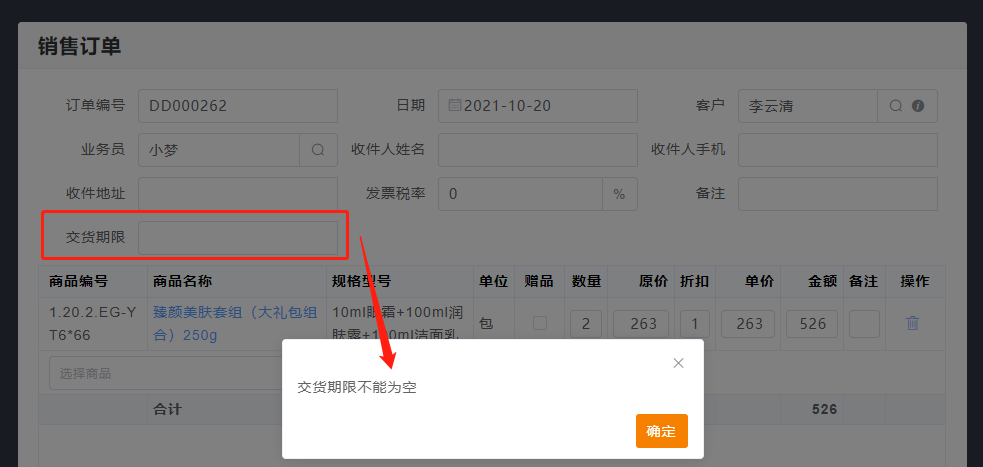Close the alert dialog with the X icon
The width and height of the screenshot is (983, 467).
click(x=678, y=363)
